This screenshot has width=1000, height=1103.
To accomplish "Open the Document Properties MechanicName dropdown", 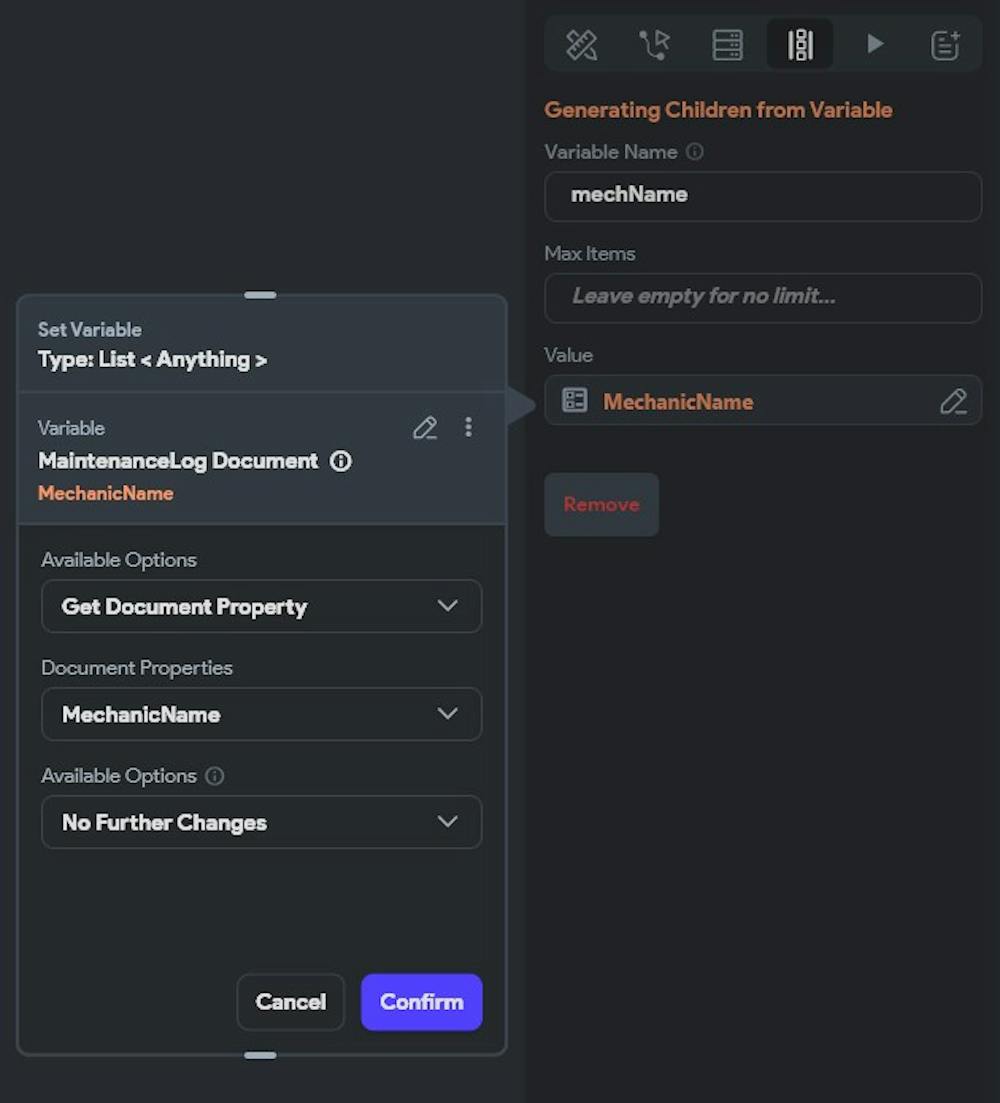I will (x=261, y=714).
